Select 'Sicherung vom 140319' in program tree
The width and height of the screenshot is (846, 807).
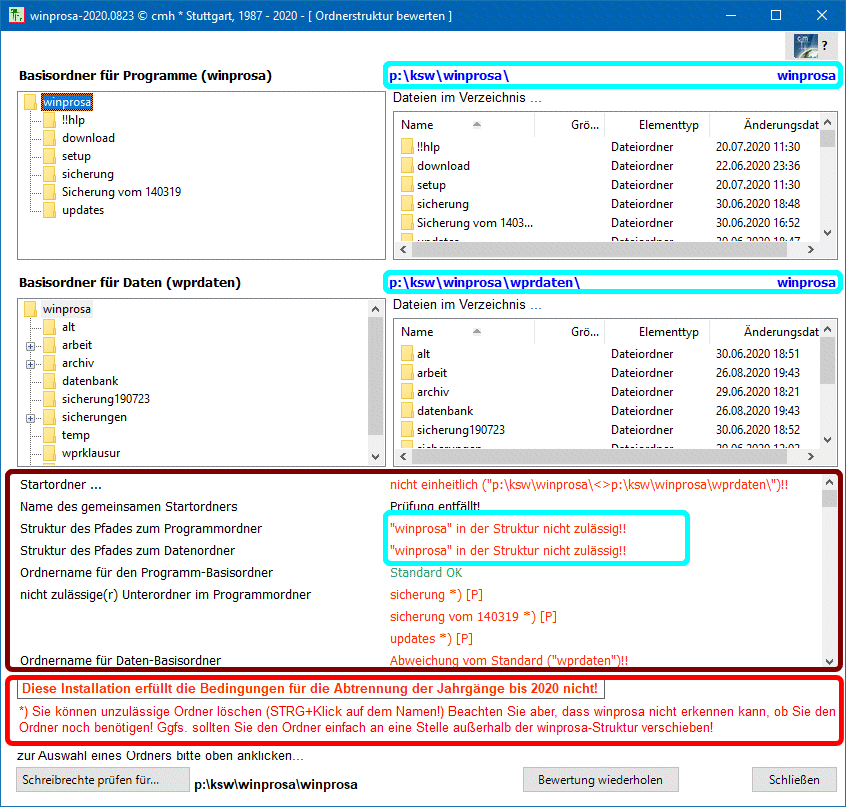pyautogui.click(x=121, y=192)
